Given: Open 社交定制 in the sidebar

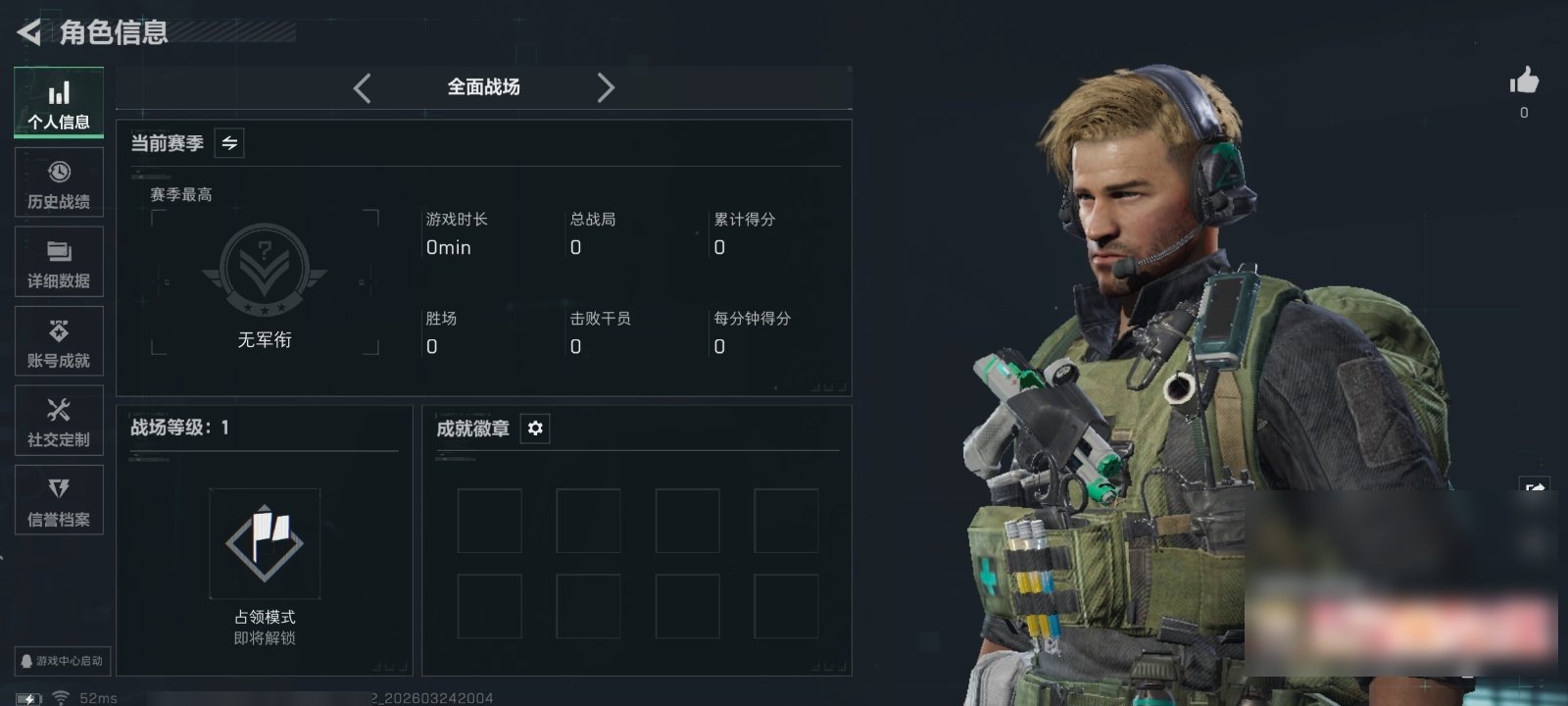Looking at the screenshot, I should click(59, 421).
